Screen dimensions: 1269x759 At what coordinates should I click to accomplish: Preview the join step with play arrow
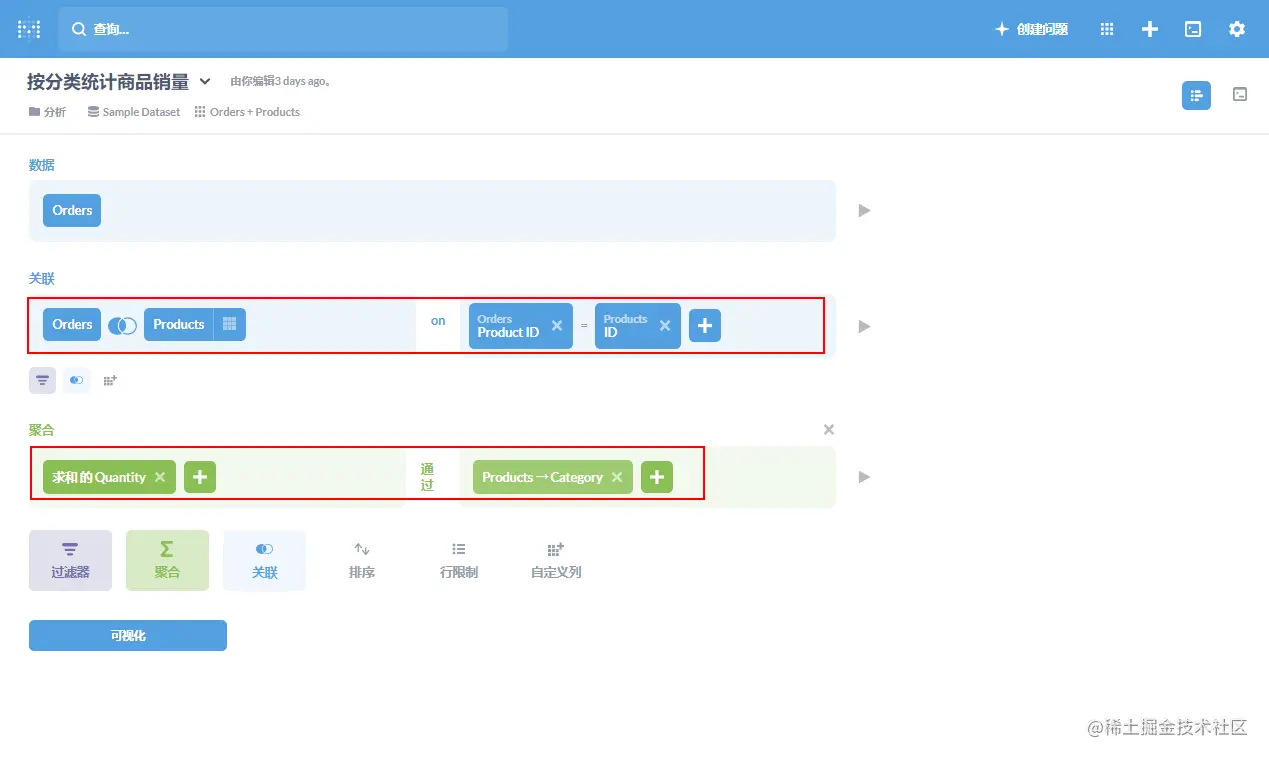[x=864, y=326]
